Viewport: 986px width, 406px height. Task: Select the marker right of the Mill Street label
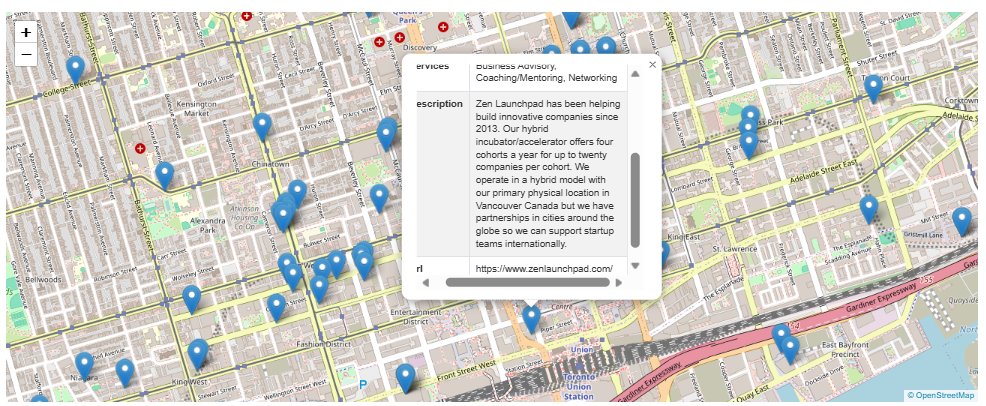click(961, 221)
